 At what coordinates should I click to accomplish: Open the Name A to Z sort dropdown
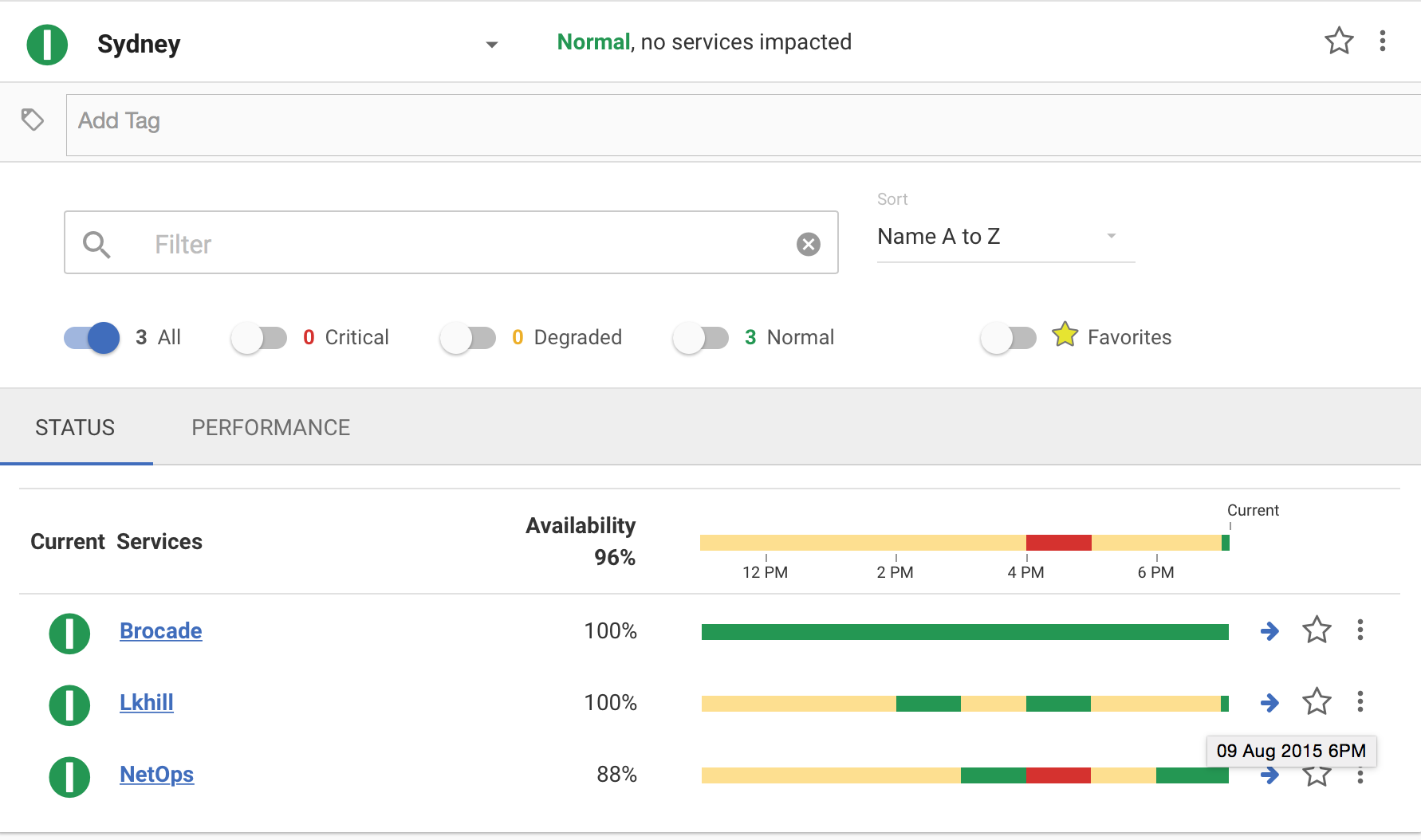pyautogui.click(x=1006, y=237)
